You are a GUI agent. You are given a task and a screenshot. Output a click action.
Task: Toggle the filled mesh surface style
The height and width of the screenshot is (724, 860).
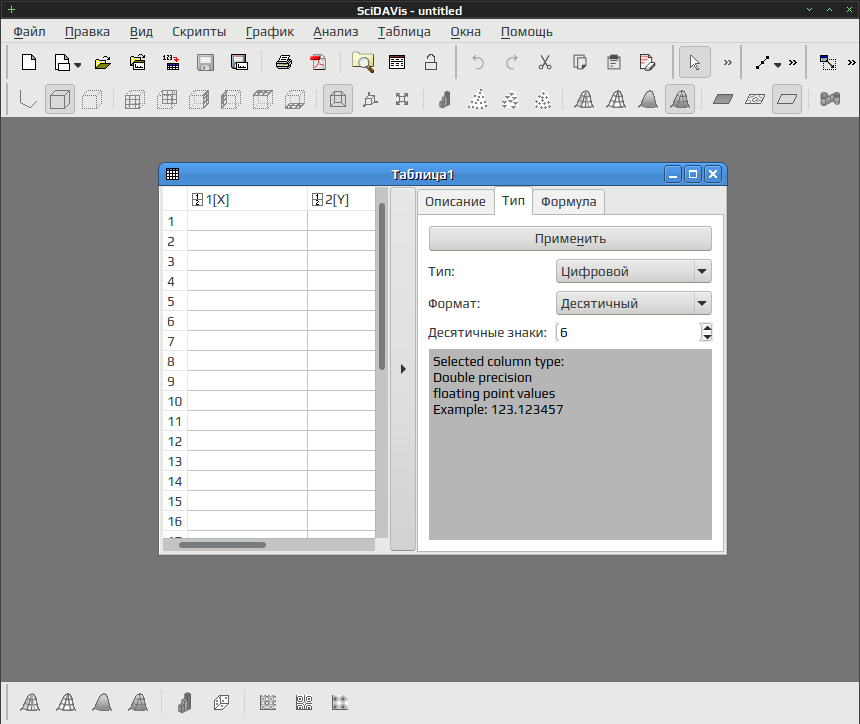(680, 99)
